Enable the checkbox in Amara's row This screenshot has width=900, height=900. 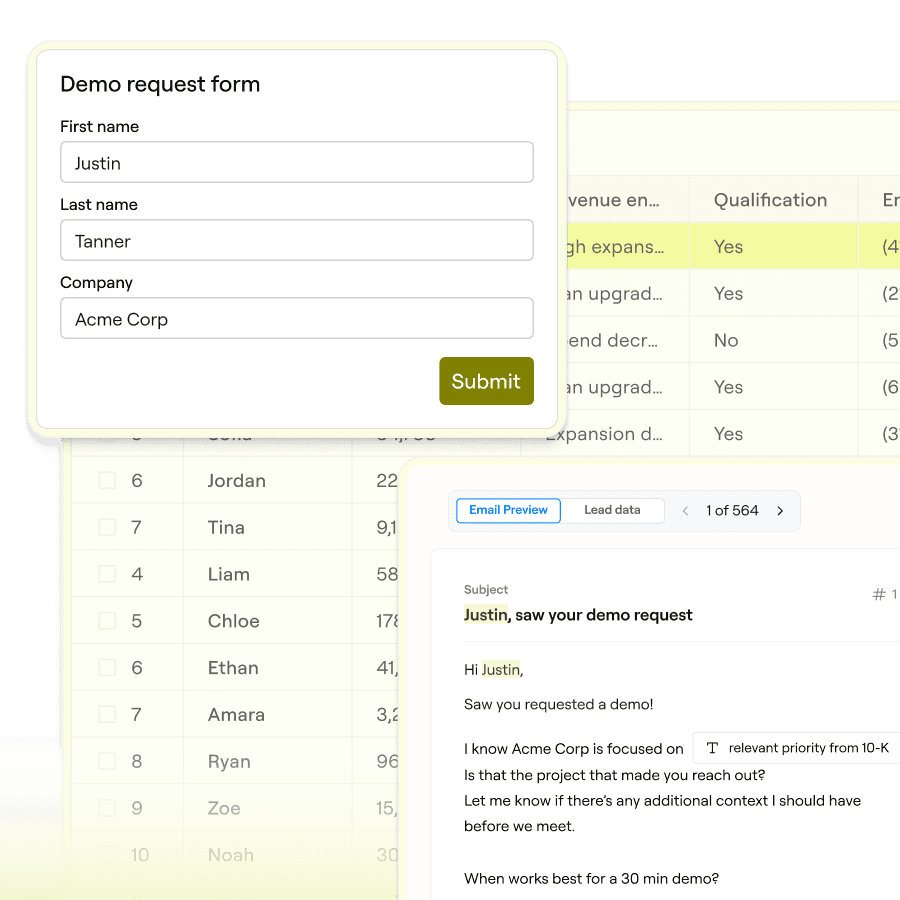(x=107, y=714)
